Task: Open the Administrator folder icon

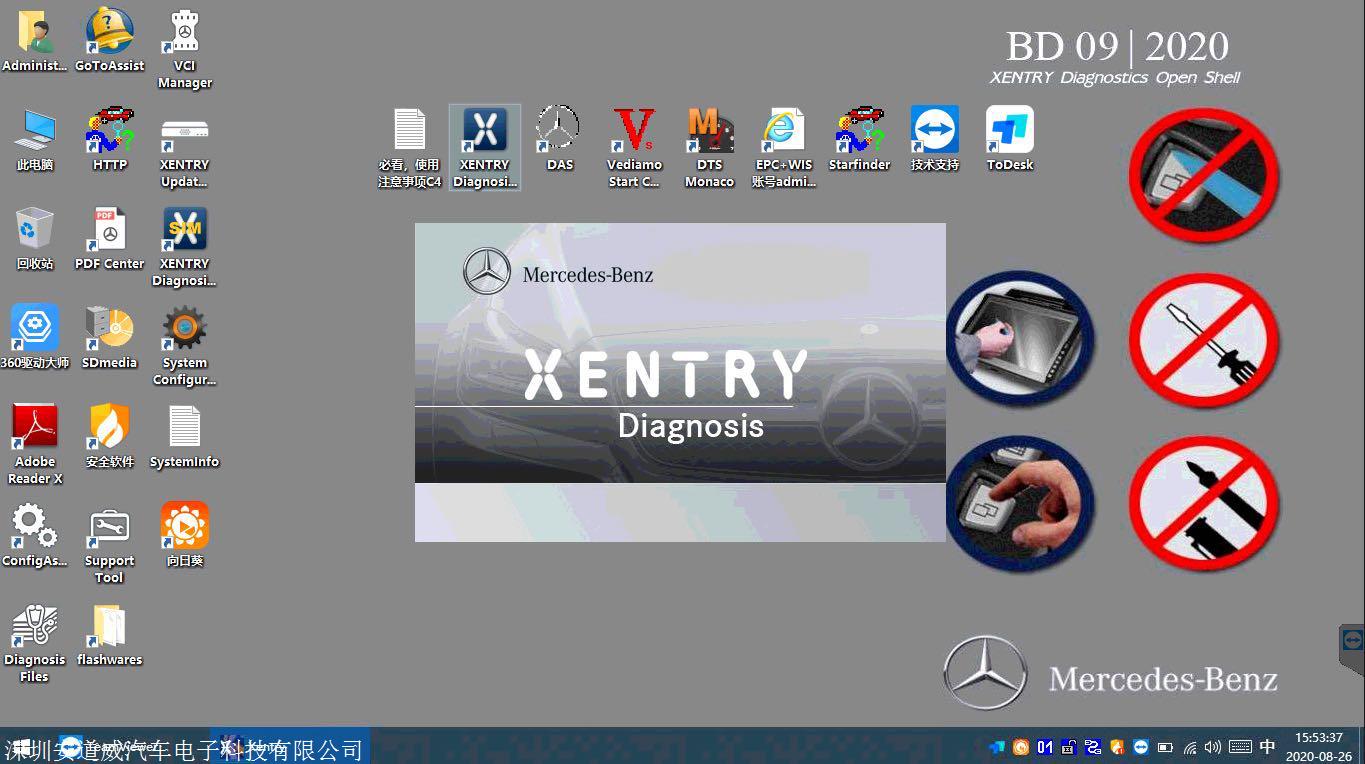Action: click(x=35, y=41)
